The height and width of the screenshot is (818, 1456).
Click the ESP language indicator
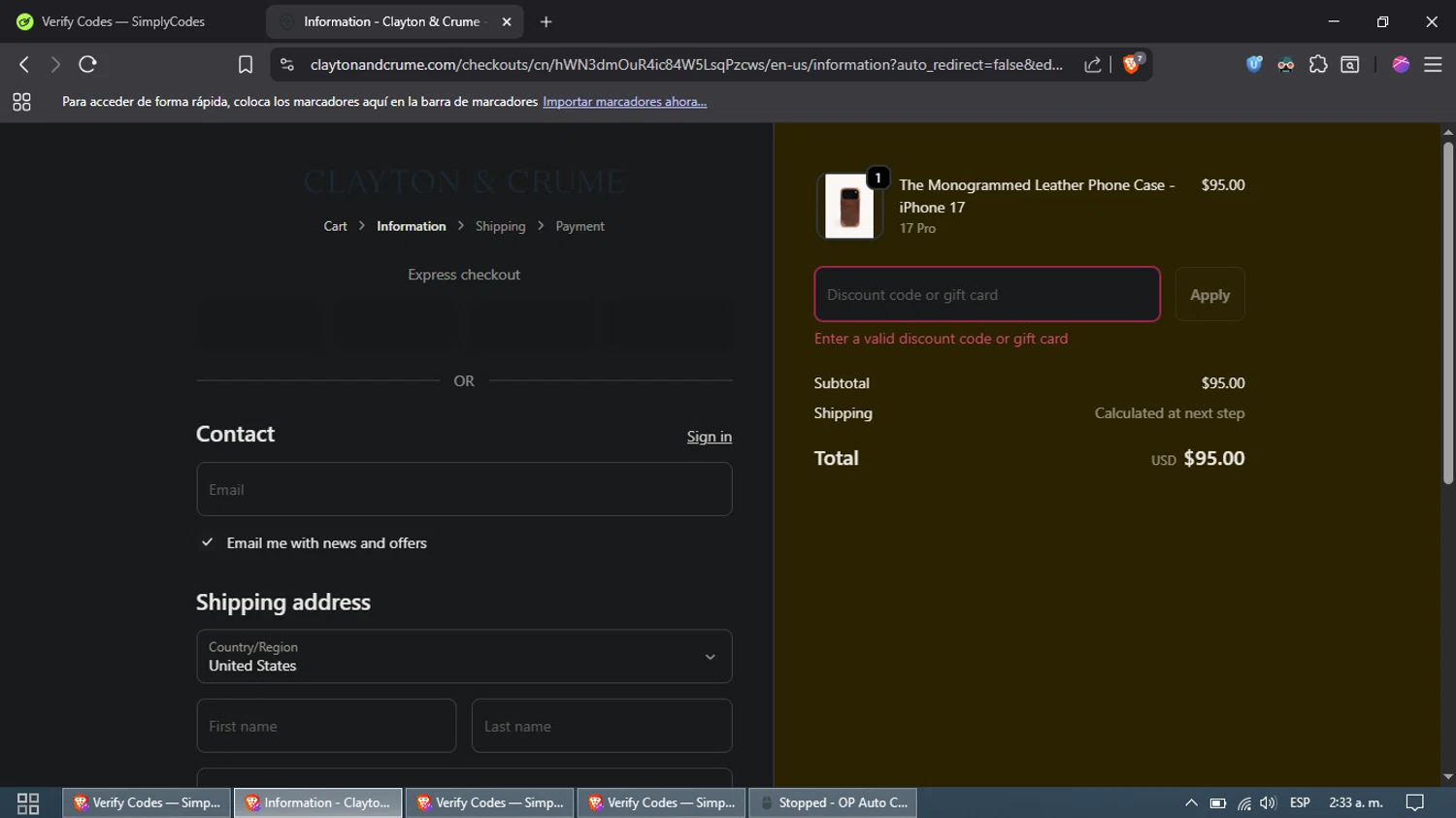coord(1300,802)
